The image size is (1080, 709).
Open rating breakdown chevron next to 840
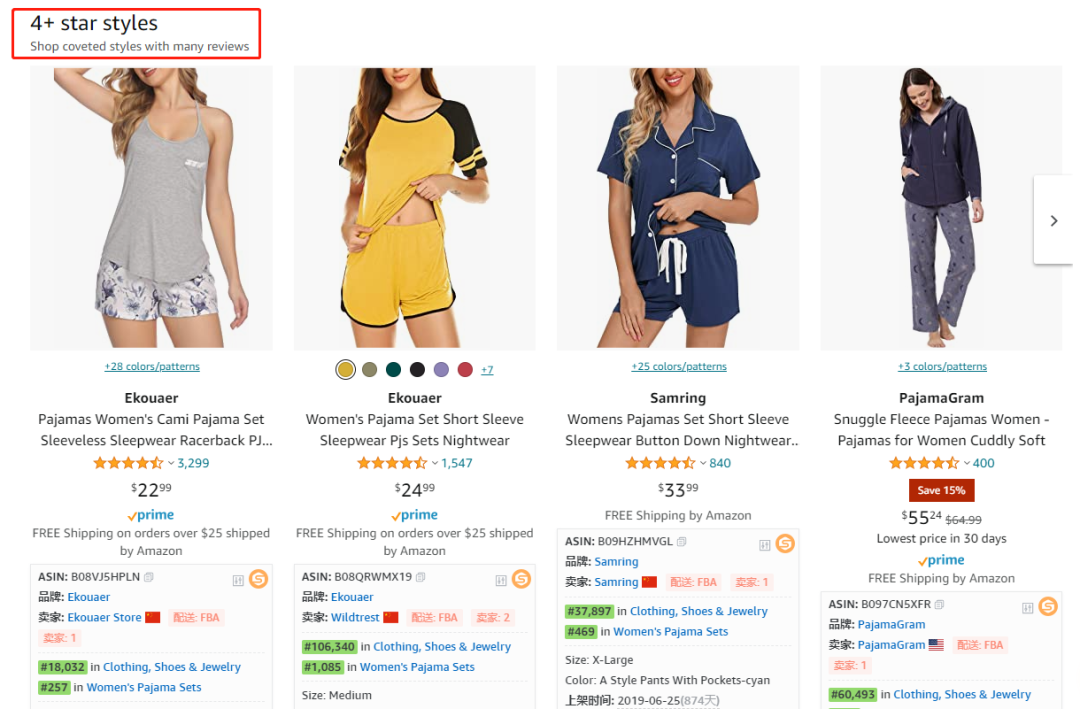703,463
